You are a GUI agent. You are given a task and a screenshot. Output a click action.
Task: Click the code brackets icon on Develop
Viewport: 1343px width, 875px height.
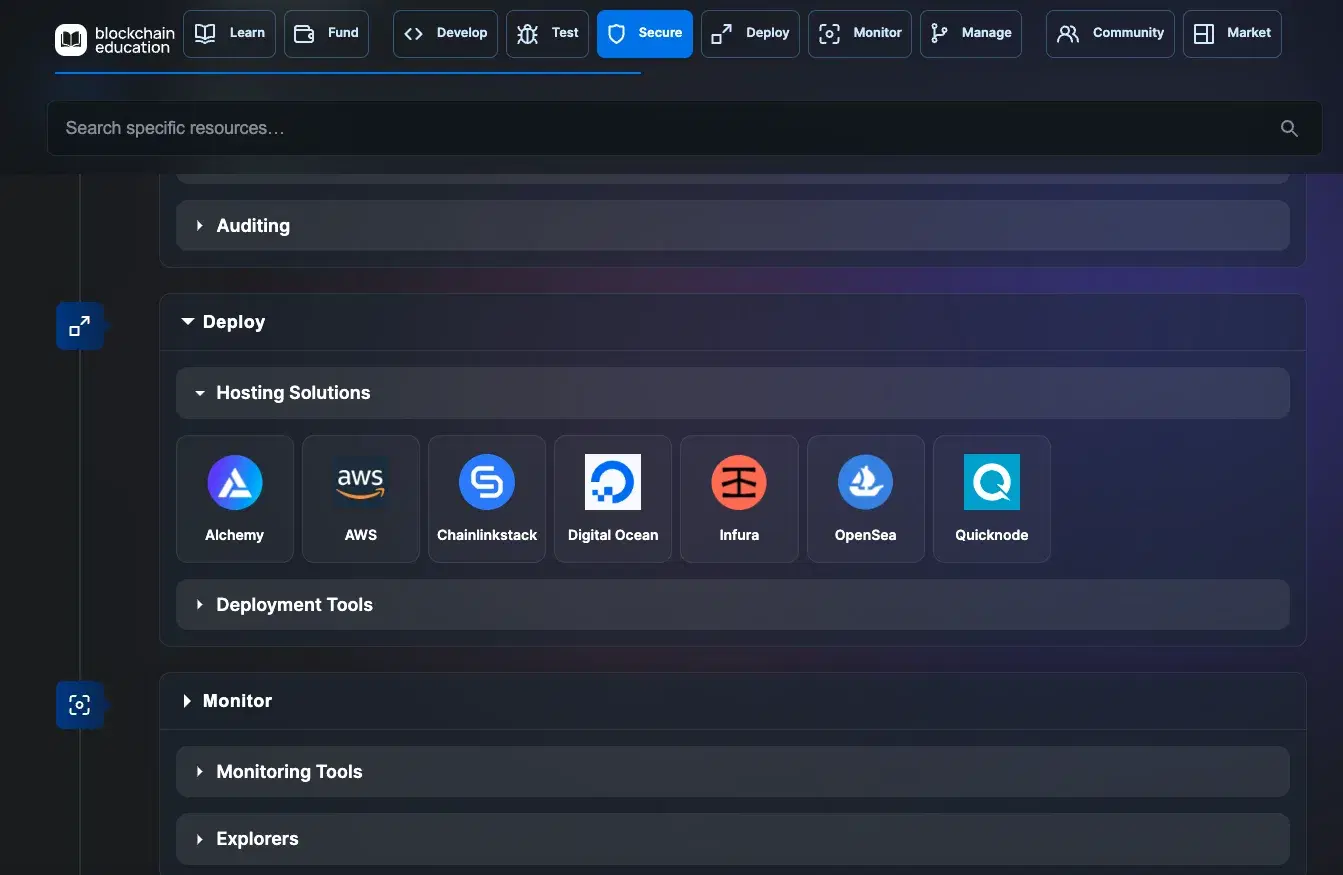[414, 34]
